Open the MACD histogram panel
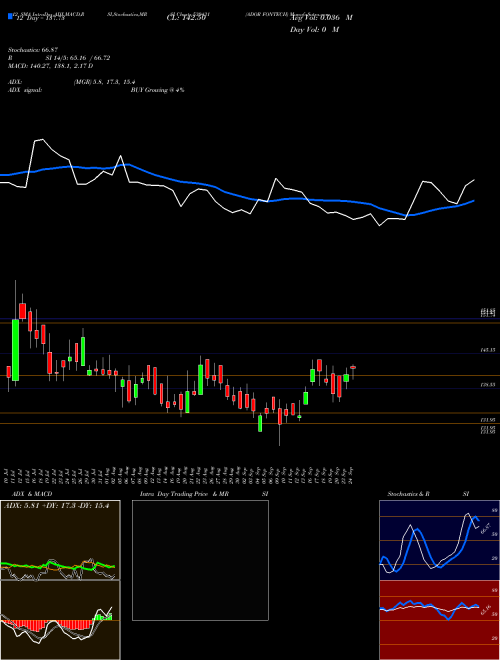500x660 pixels. pos(60,620)
